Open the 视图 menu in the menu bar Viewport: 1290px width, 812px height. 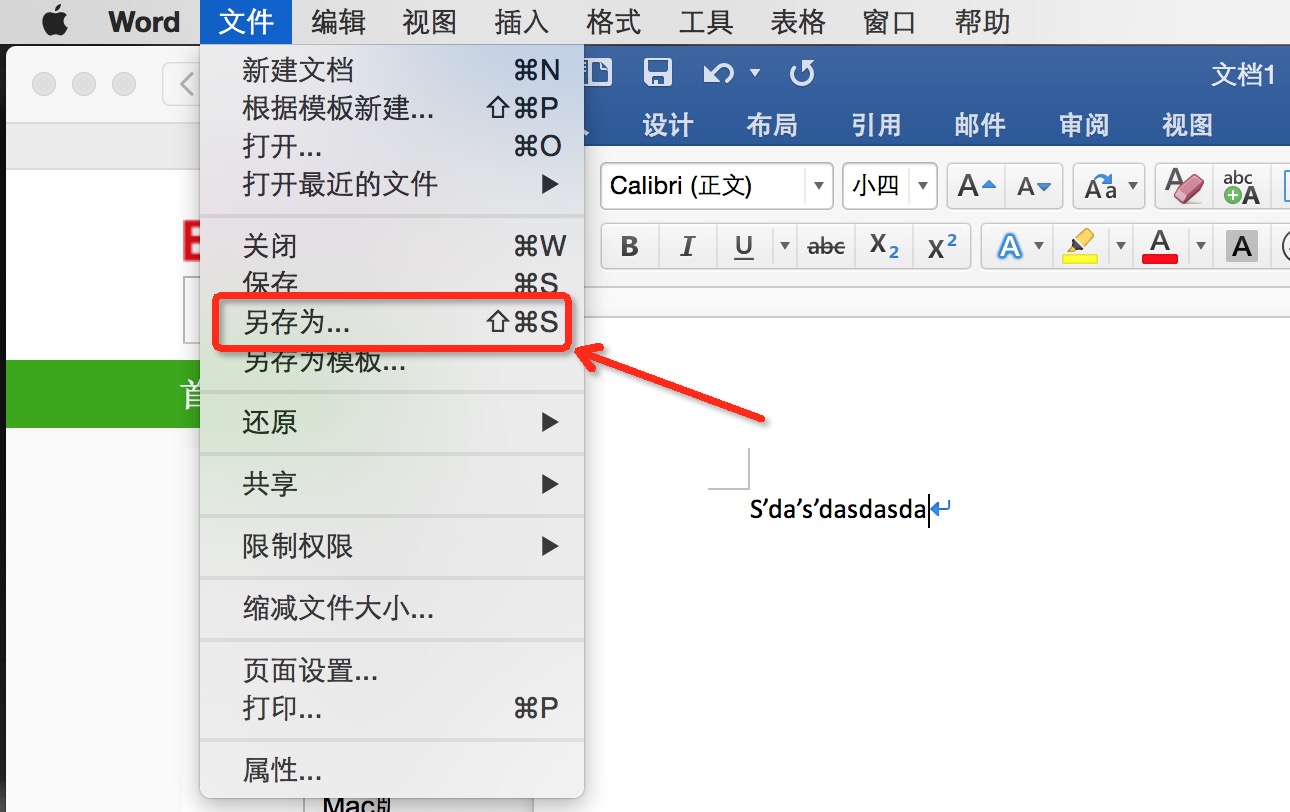[x=430, y=22]
